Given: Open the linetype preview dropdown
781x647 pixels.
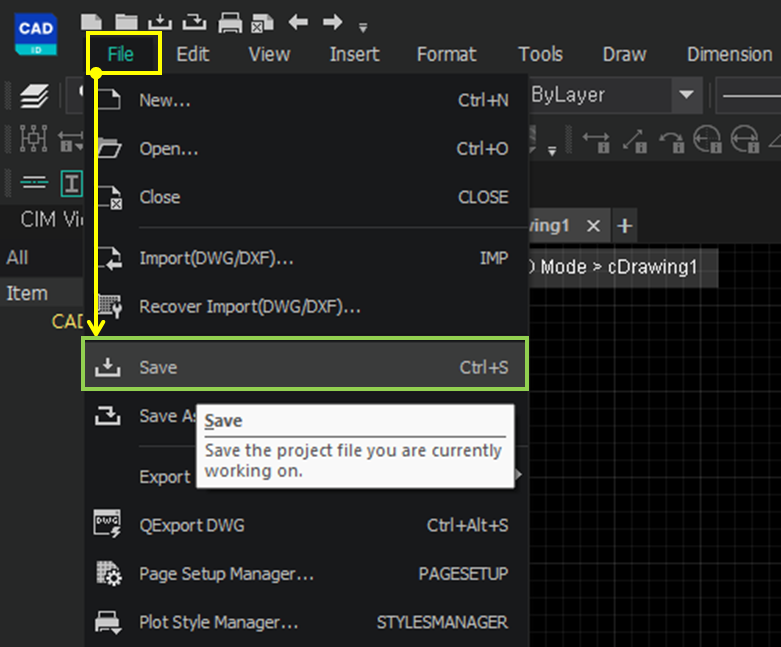Looking at the screenshot, I should [x=748, y=95].
